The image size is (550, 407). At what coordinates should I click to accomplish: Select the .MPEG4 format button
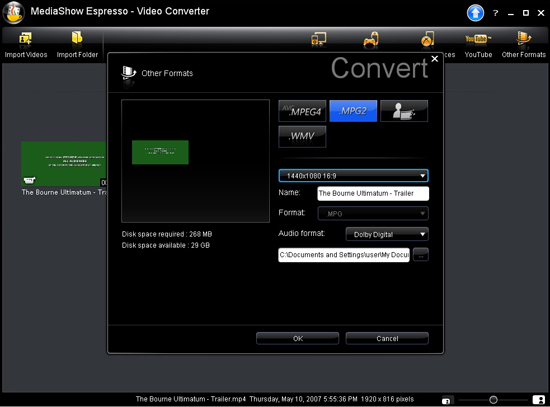coord(302,111)
